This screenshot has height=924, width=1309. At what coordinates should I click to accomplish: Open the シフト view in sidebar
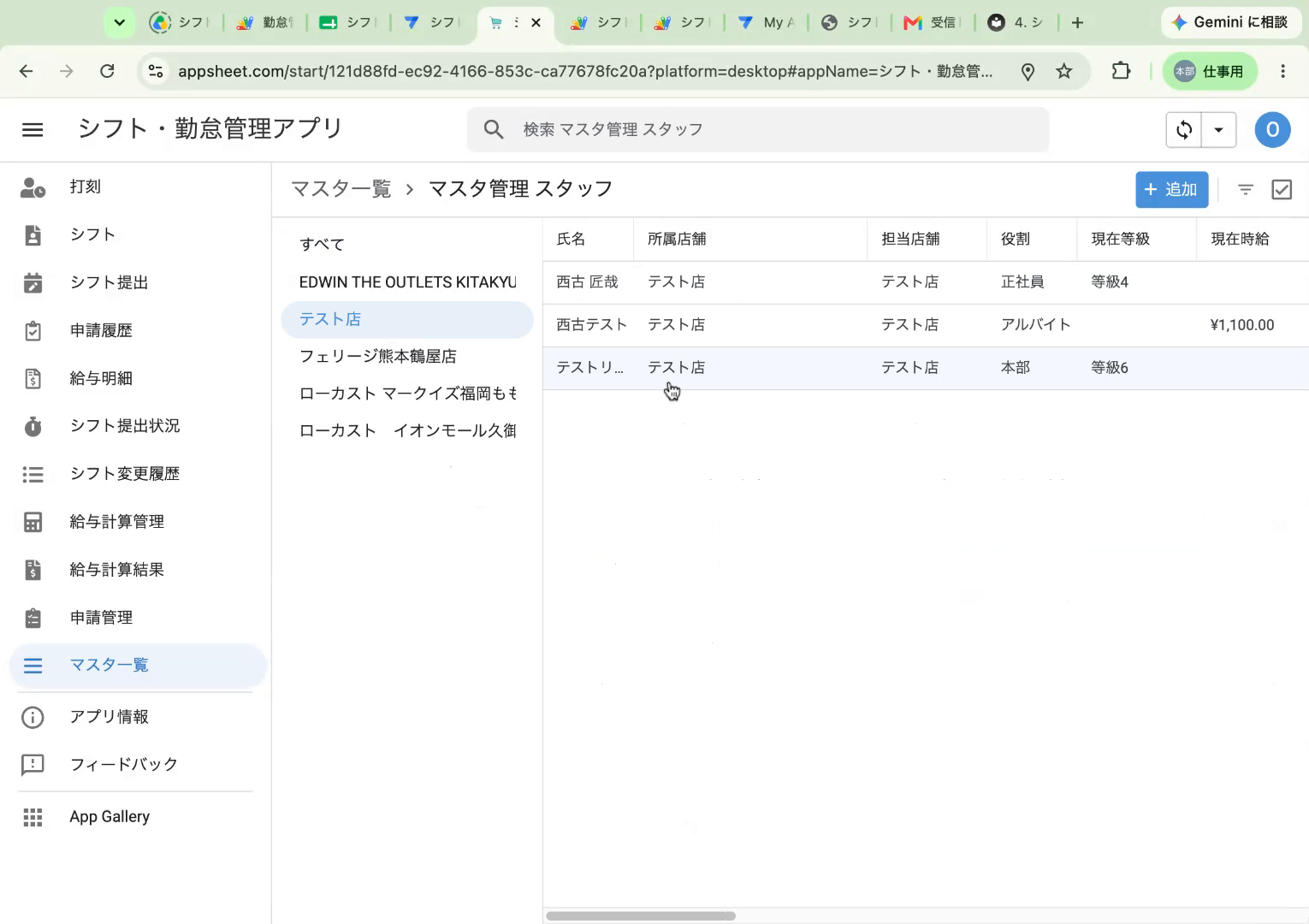(137, 234)
